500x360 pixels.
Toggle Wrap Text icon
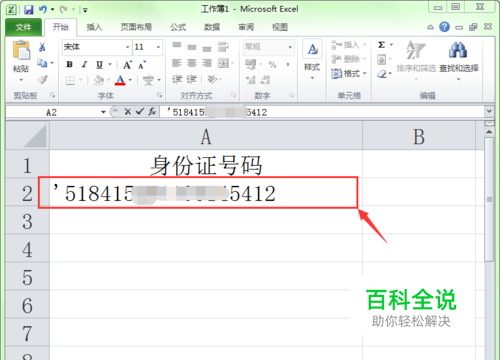point(223,47)
